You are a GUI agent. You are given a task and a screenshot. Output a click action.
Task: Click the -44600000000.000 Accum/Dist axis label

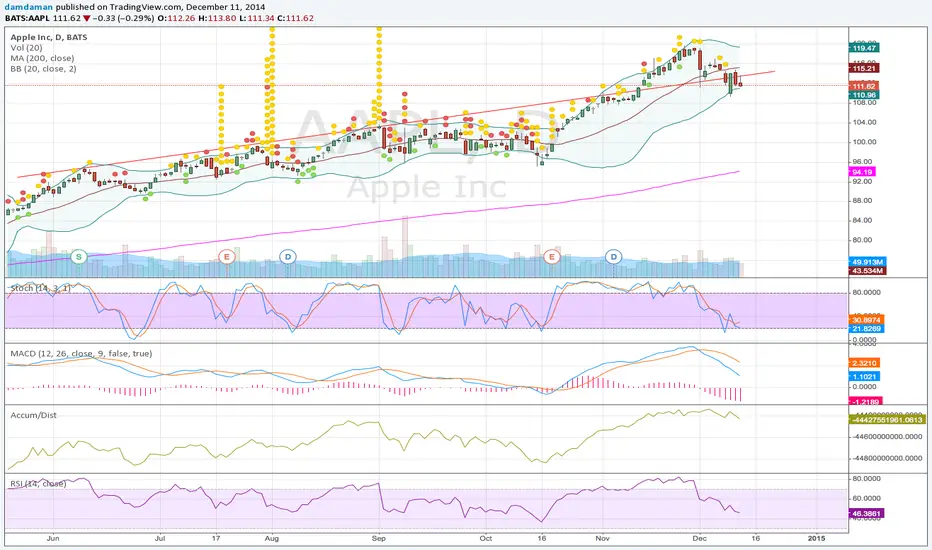[887, 437]
